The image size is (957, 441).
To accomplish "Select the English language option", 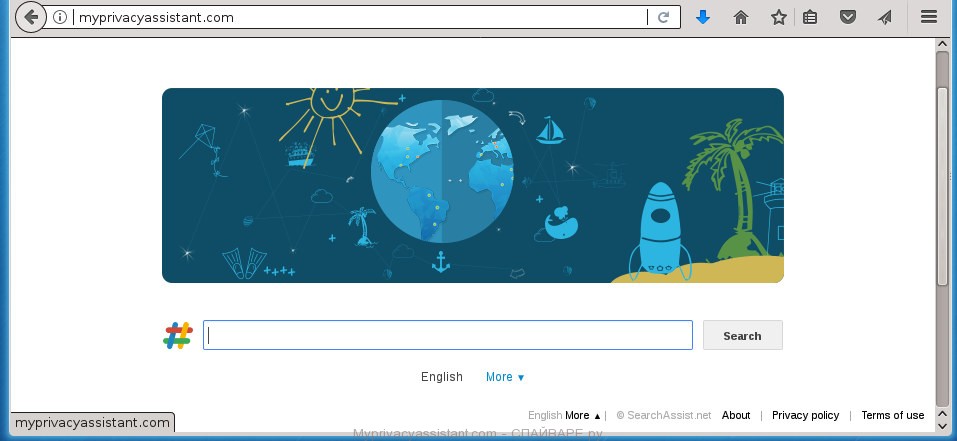I will pos(442,377).
